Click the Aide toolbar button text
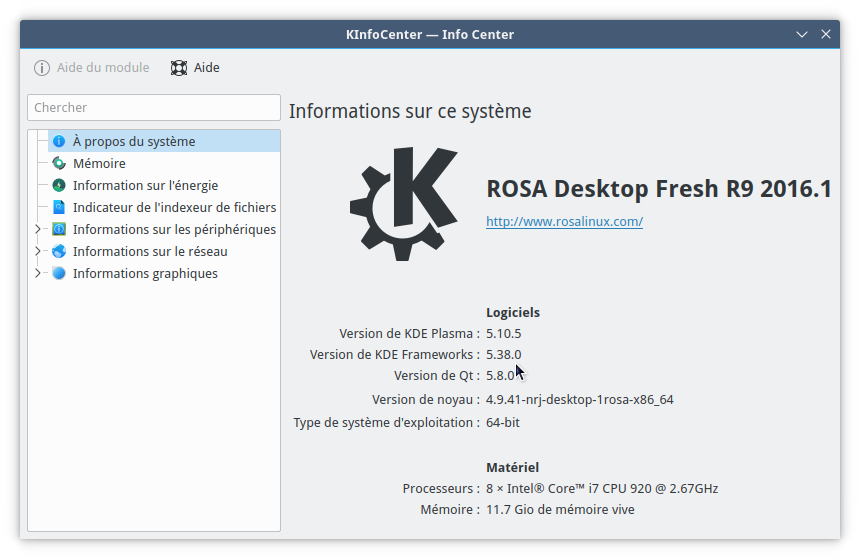This screenshot has height=559, width=860. (x=207, y=67)
